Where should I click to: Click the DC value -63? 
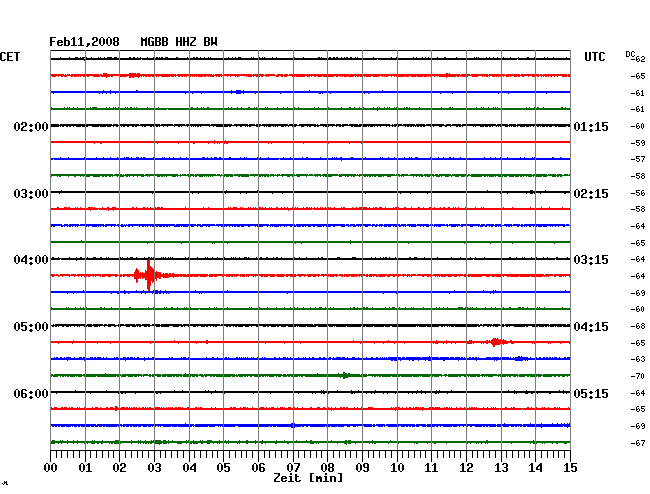tap(638, 359)
